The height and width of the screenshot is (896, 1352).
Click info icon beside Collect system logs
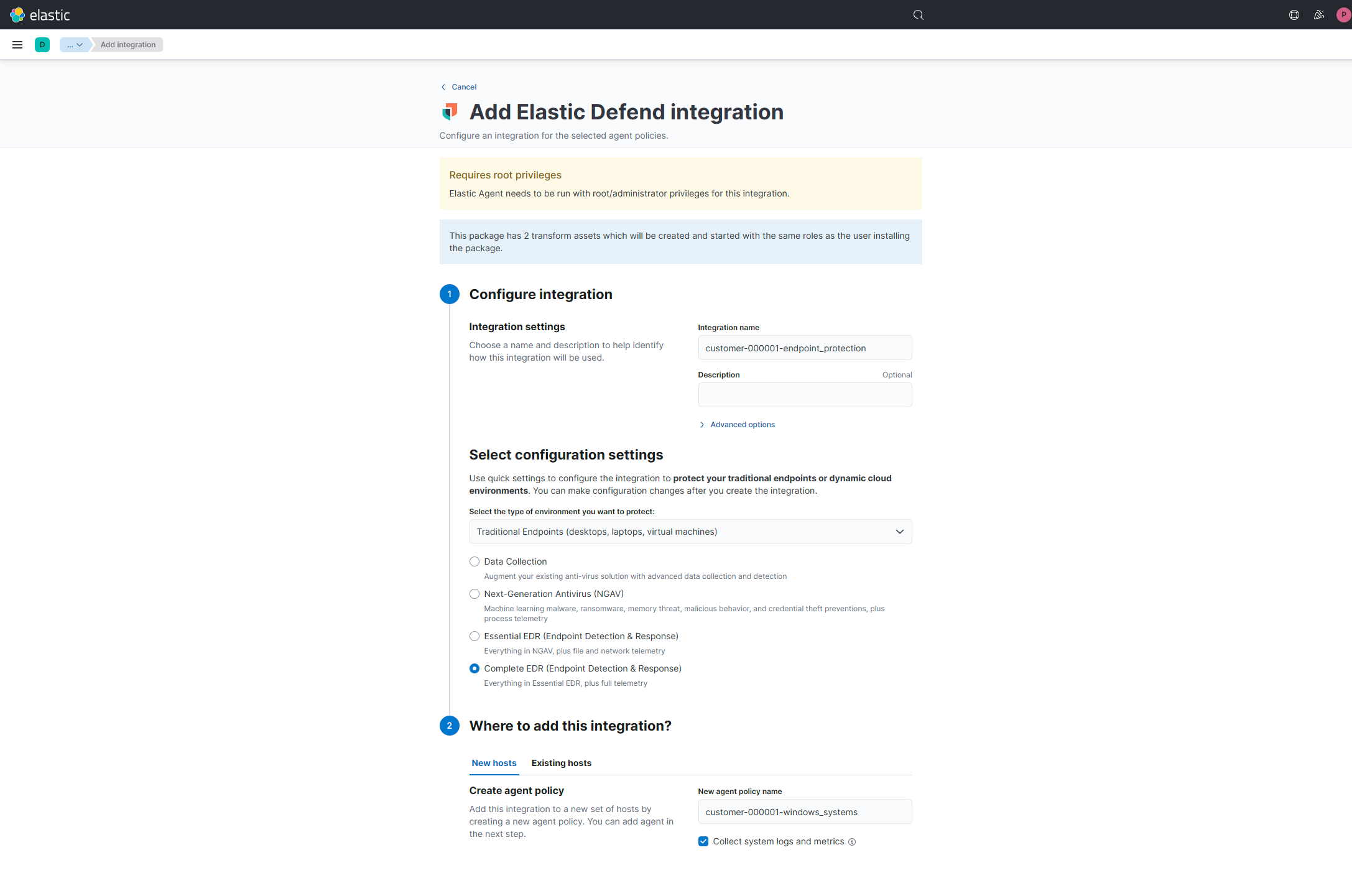tap(852, 842)
